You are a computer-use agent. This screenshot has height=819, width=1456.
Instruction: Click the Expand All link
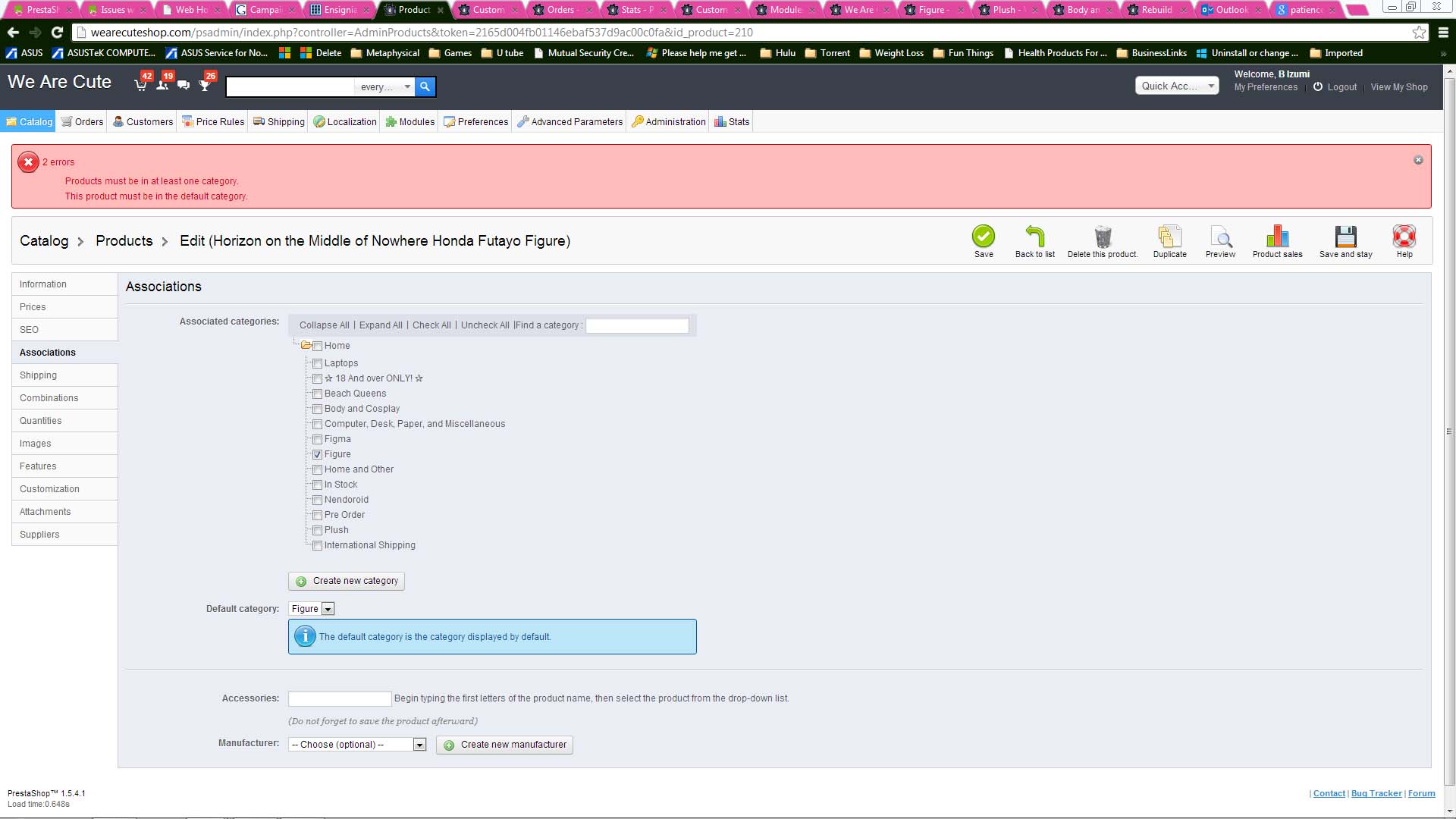(381, 325)
